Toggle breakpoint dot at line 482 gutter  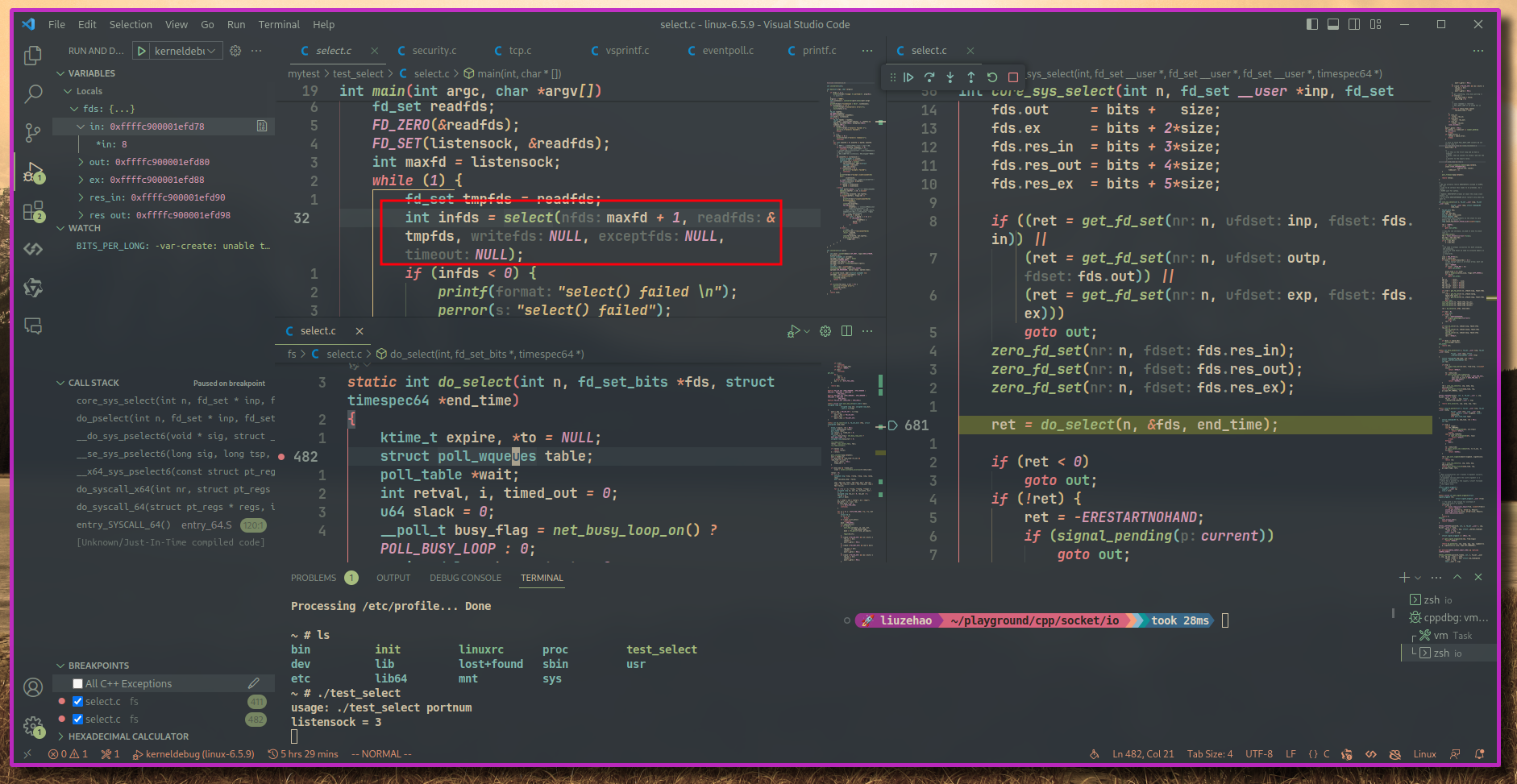[x=281, y=457]
